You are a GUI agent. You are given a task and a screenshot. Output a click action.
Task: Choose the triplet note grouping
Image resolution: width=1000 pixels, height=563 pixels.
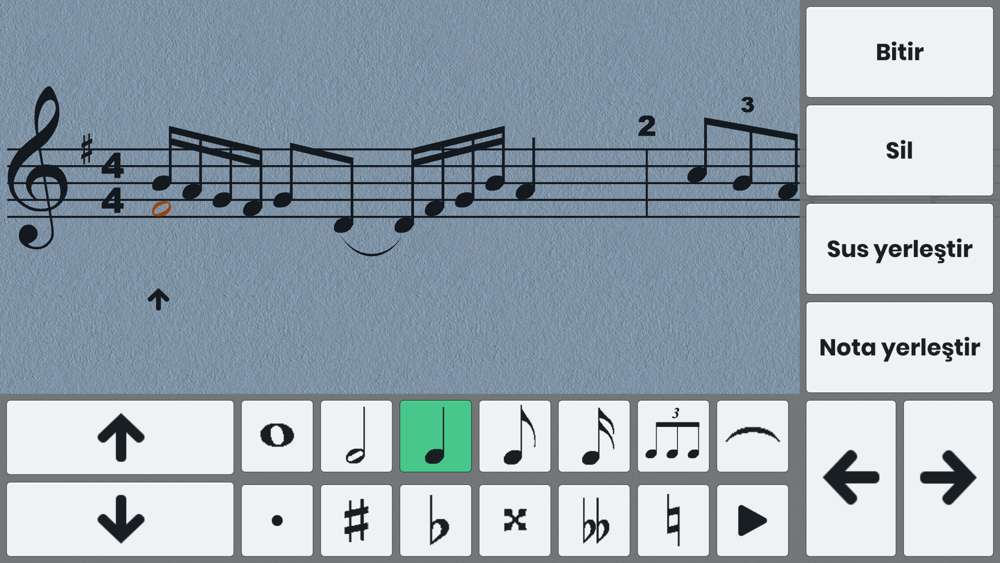(673, 437)
